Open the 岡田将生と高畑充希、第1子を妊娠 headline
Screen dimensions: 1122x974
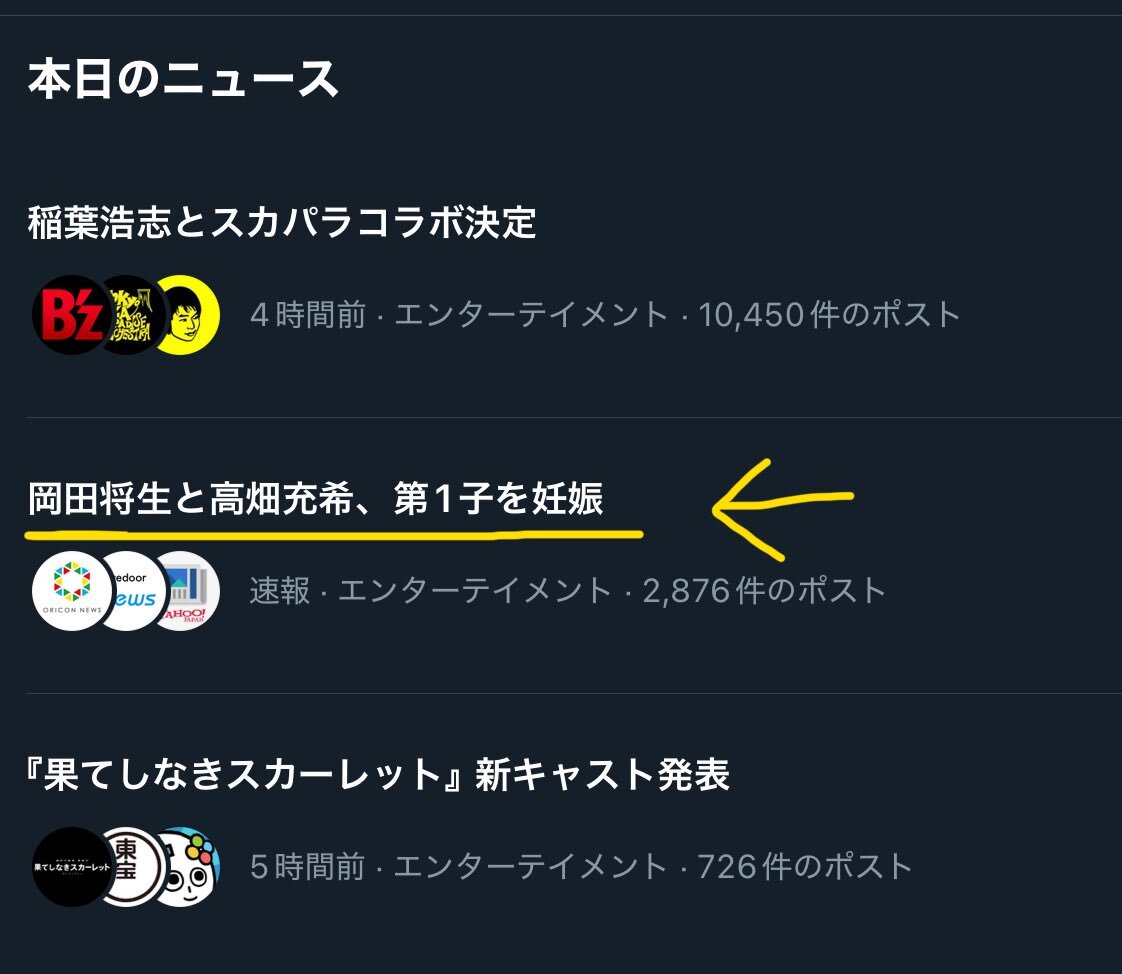tap(315, 498)
